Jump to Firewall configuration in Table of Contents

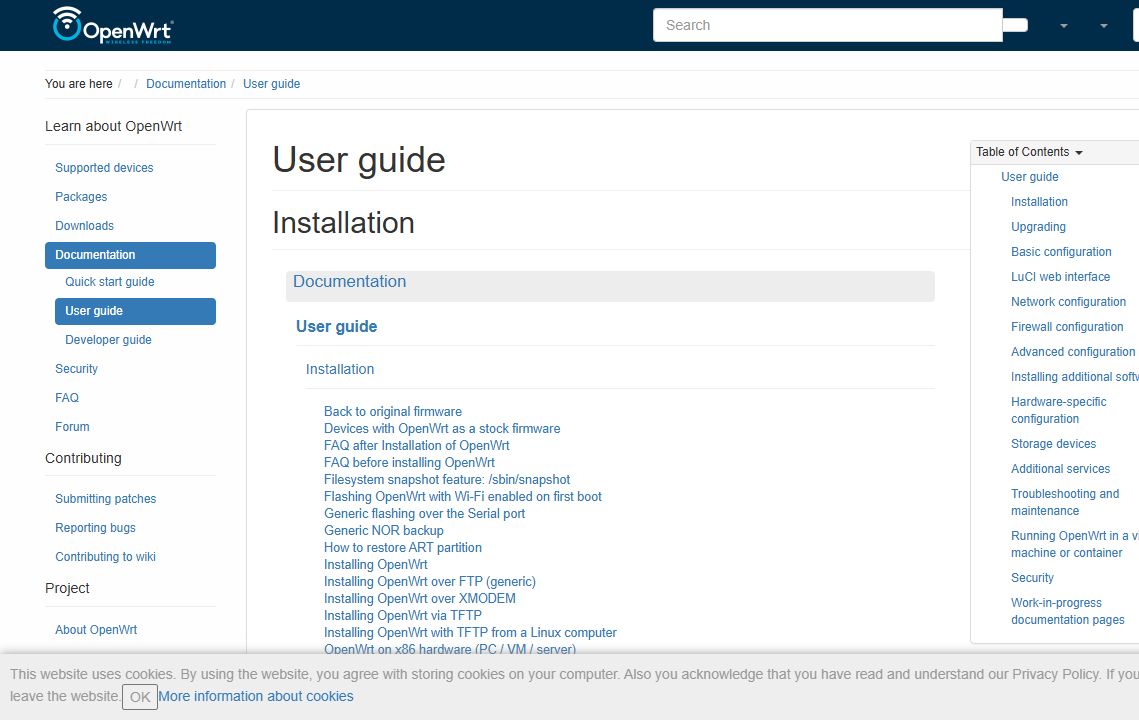pos(1067,327)
